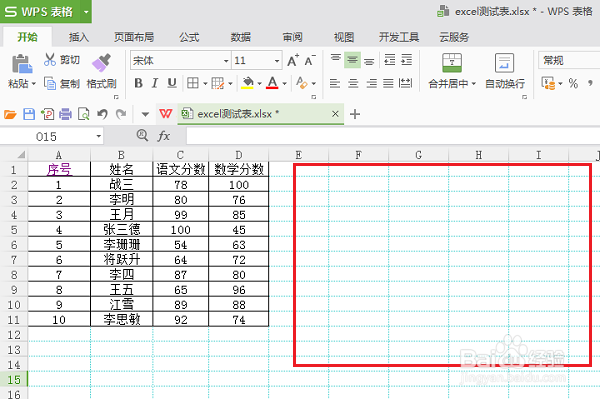Open the 云服务 tab
Viewport: 600px width, 399px height.
coord(454,37)
